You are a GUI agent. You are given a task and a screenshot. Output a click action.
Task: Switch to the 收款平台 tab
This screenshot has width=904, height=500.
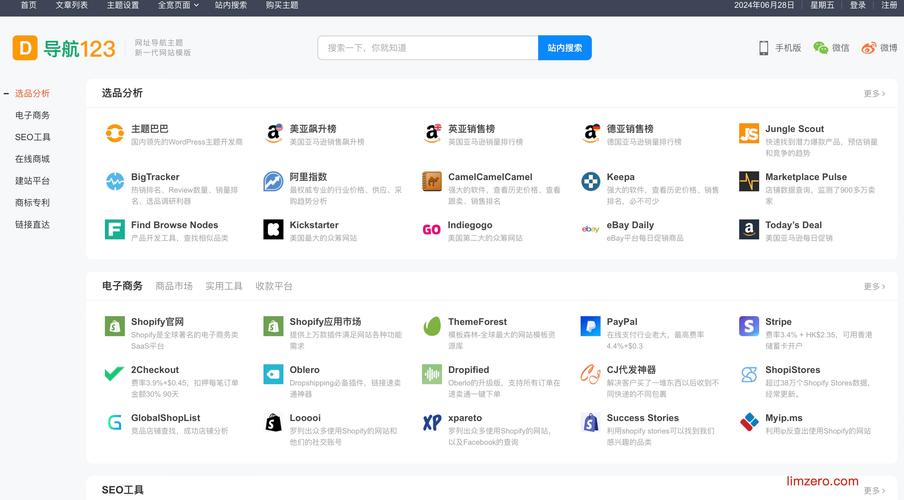274,286
